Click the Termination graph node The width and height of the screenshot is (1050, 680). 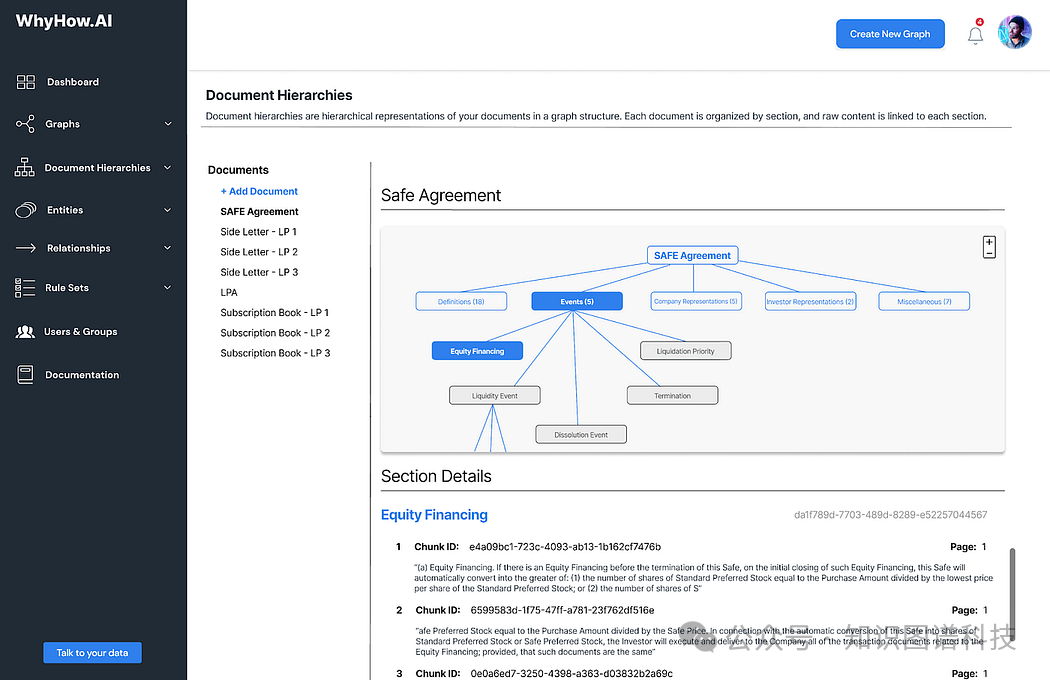click(672, 396)
